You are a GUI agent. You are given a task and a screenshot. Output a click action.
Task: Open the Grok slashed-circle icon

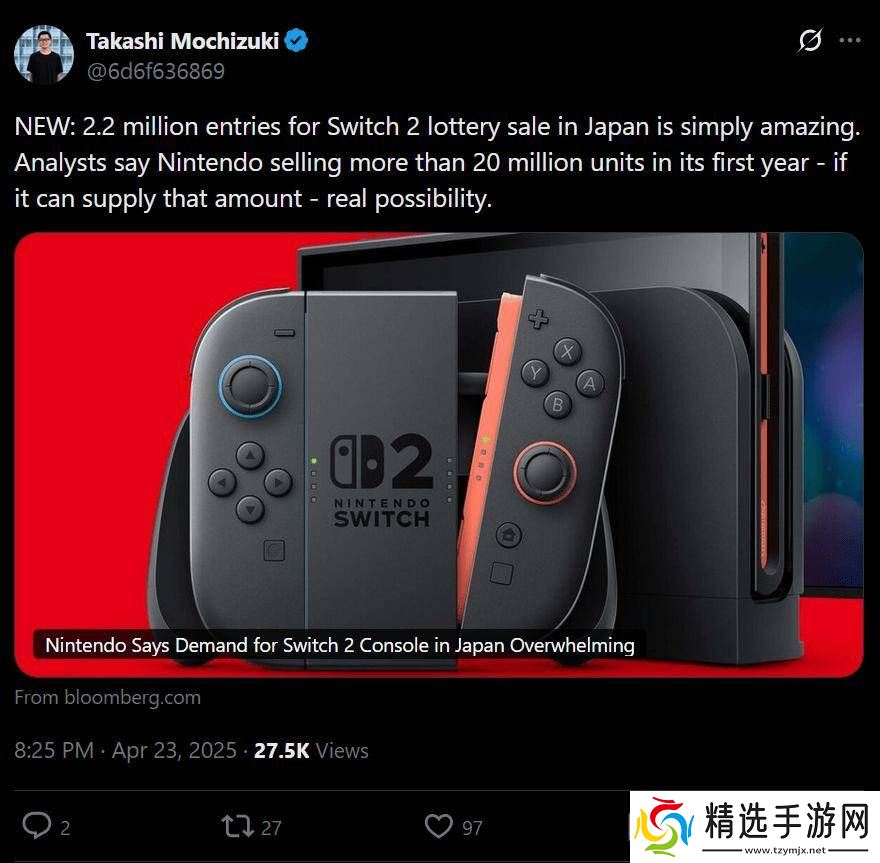[x=810, y=40]
